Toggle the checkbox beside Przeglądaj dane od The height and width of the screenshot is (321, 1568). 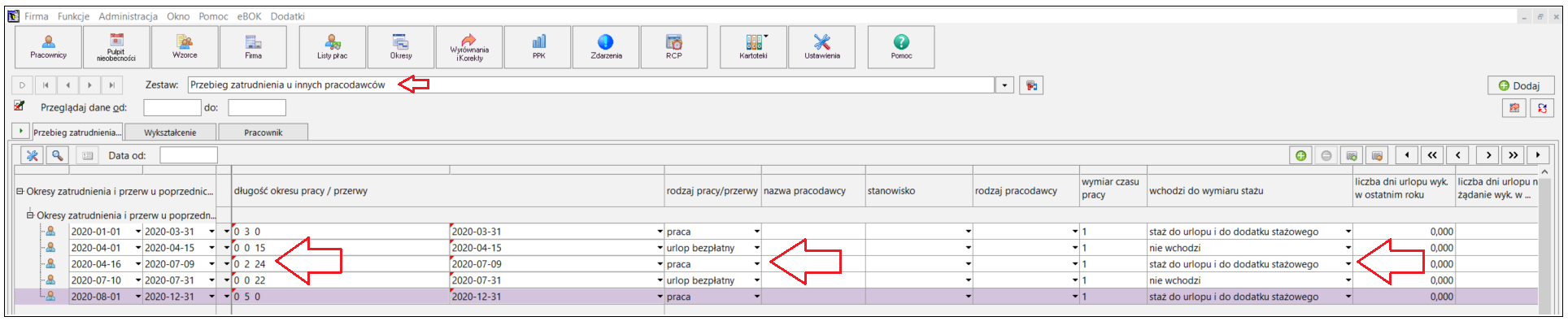pos(20,106)
